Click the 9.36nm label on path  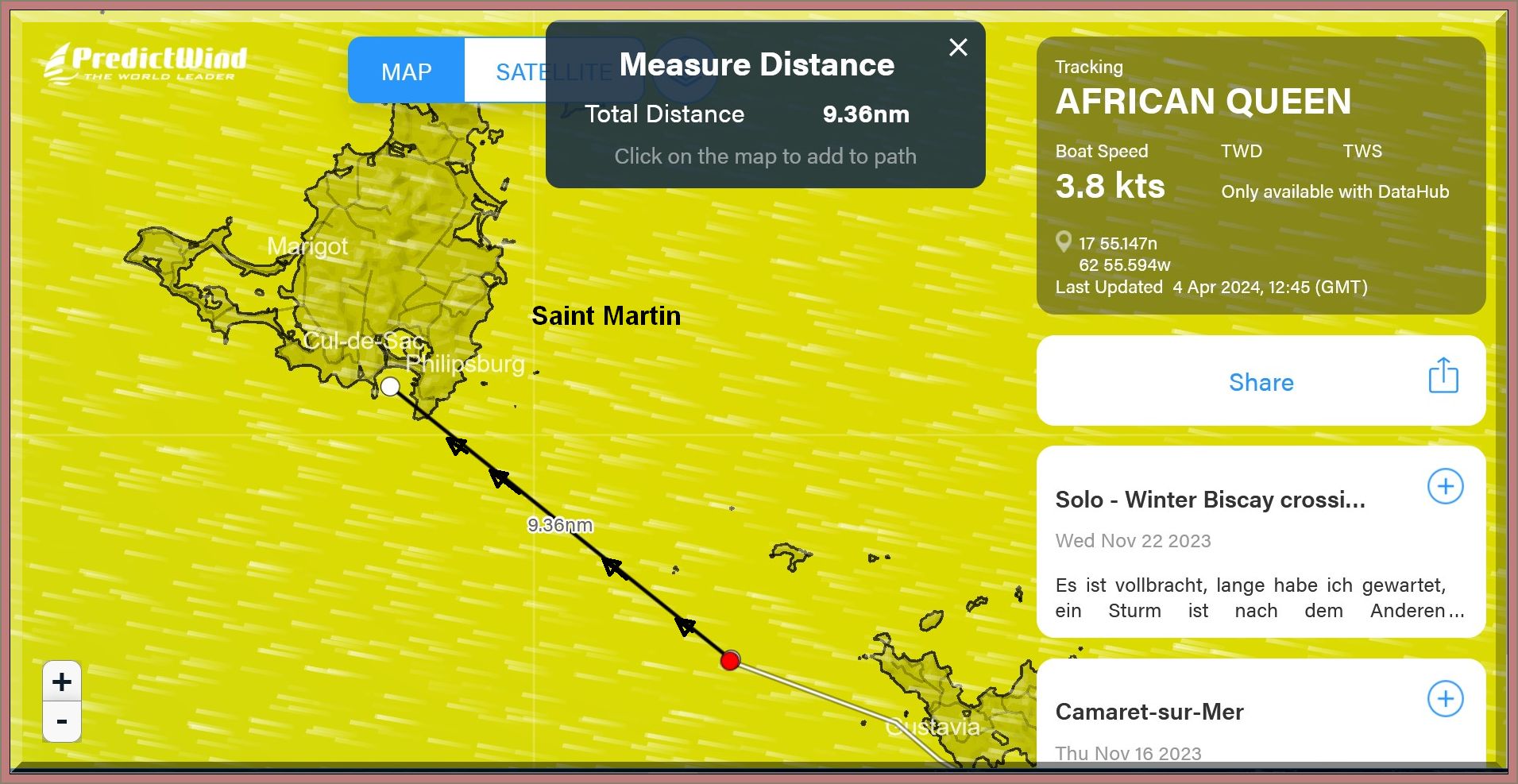pyautogui.click(x=560, y=525)
